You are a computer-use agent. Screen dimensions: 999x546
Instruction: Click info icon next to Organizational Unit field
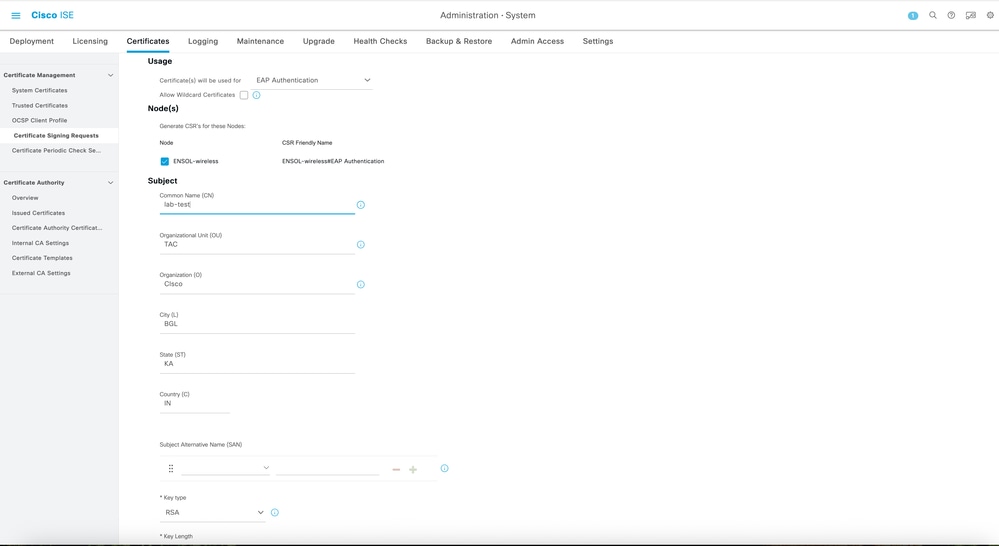tap(361, 245)
